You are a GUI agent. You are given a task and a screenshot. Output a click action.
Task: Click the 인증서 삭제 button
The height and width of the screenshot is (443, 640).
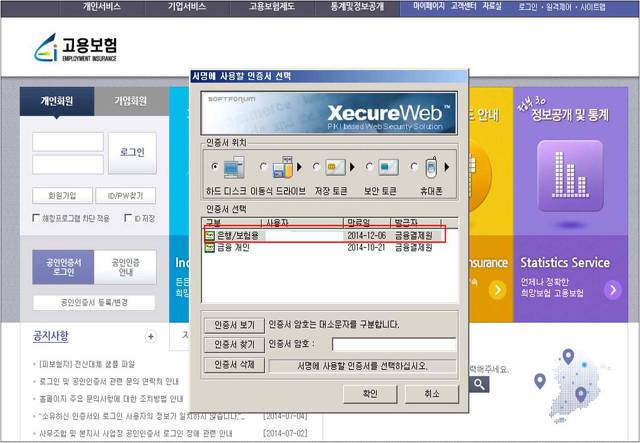[x=234, y=365]
